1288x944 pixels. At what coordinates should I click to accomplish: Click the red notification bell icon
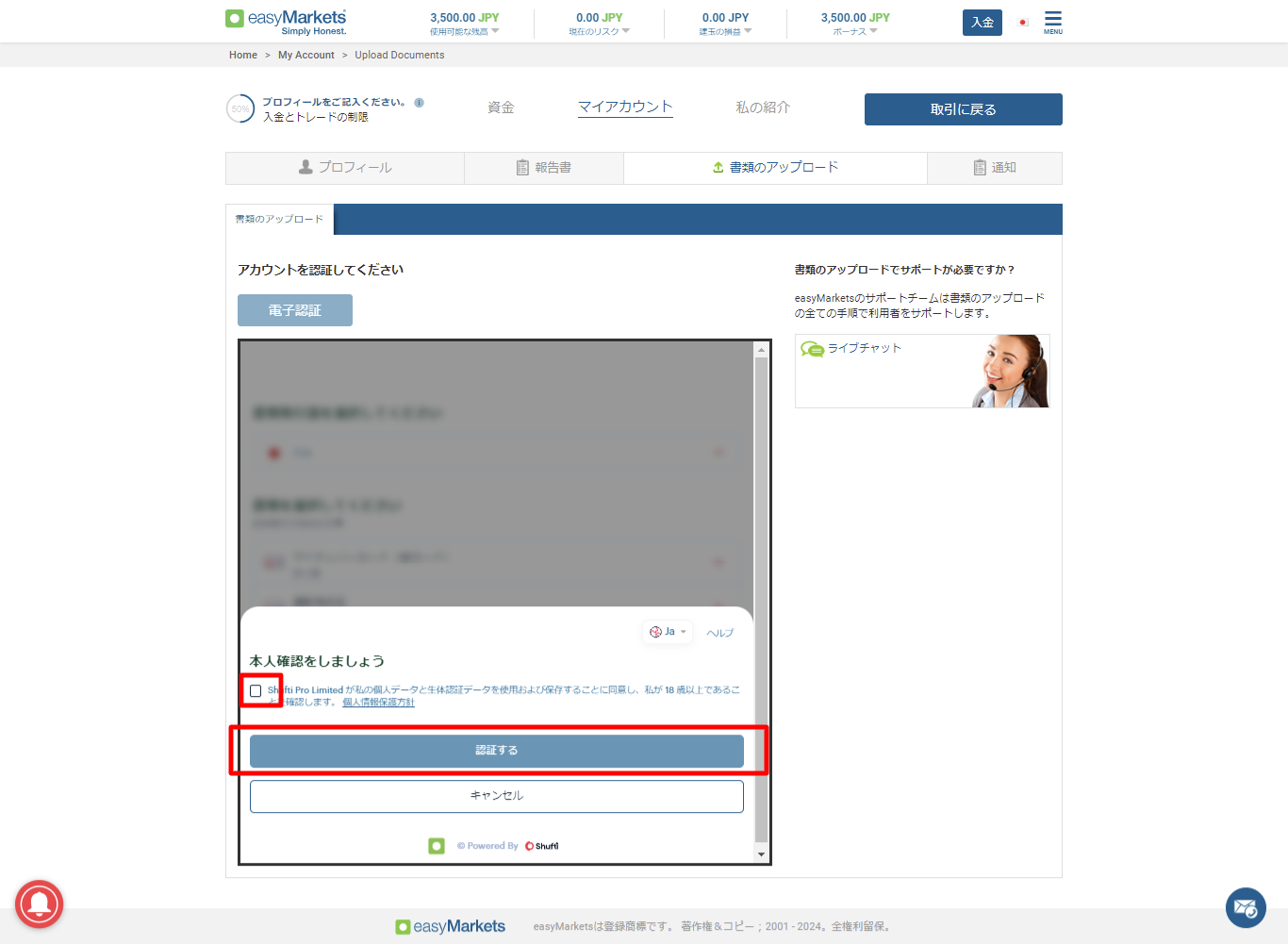pyautogui.click(x=39, y=904)
